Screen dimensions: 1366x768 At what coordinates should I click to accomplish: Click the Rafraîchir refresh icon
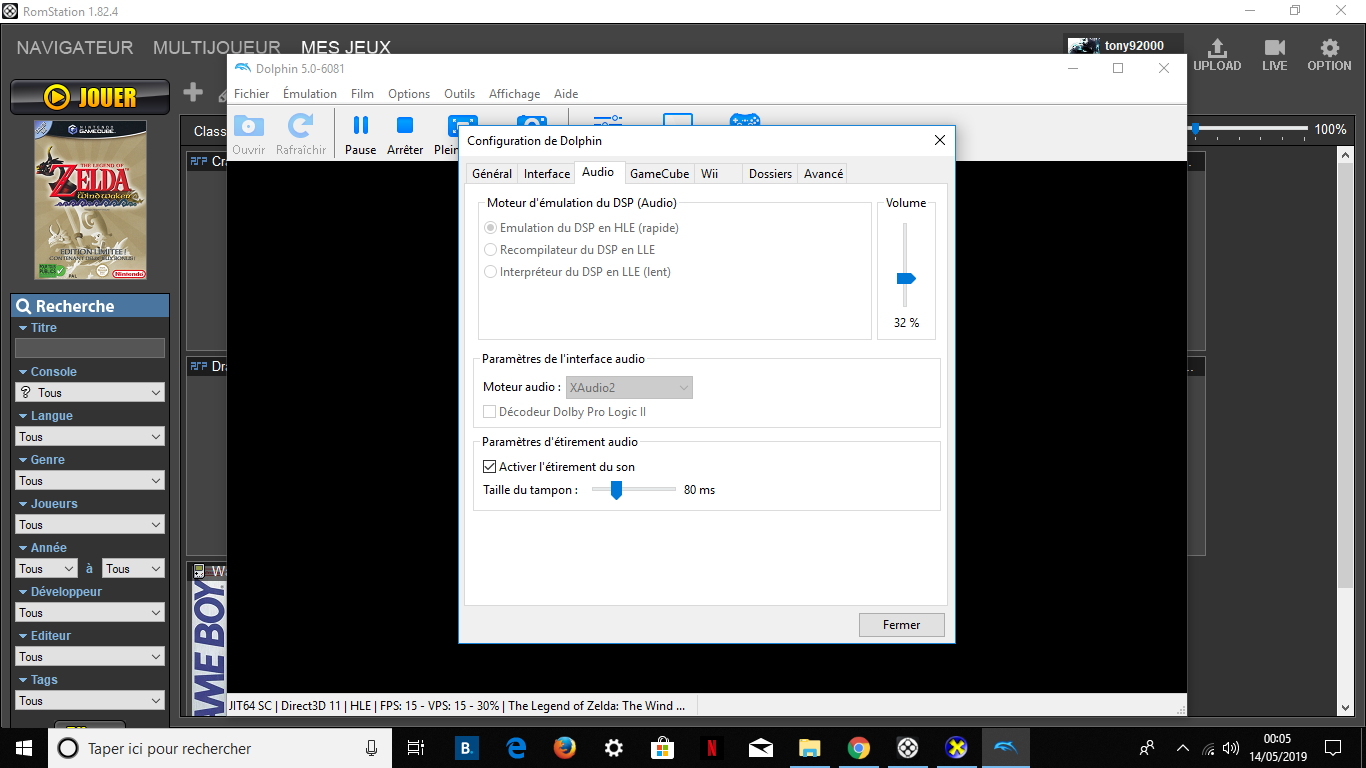click(x=301, y=125)
